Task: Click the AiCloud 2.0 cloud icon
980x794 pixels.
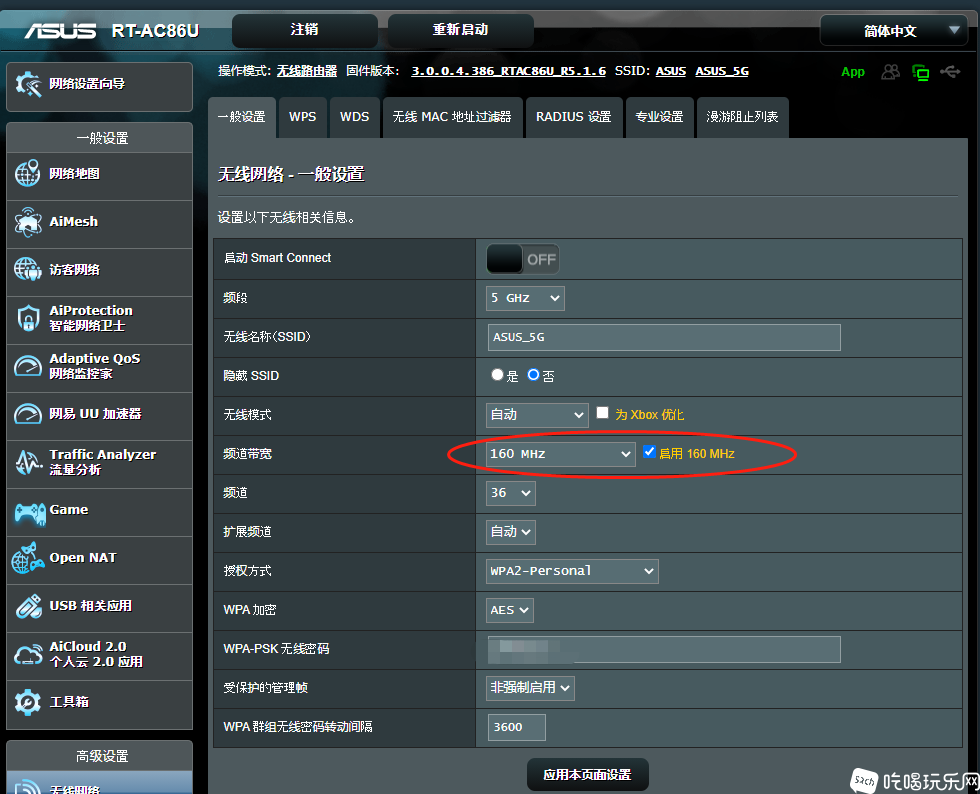Action: (28, 655)
